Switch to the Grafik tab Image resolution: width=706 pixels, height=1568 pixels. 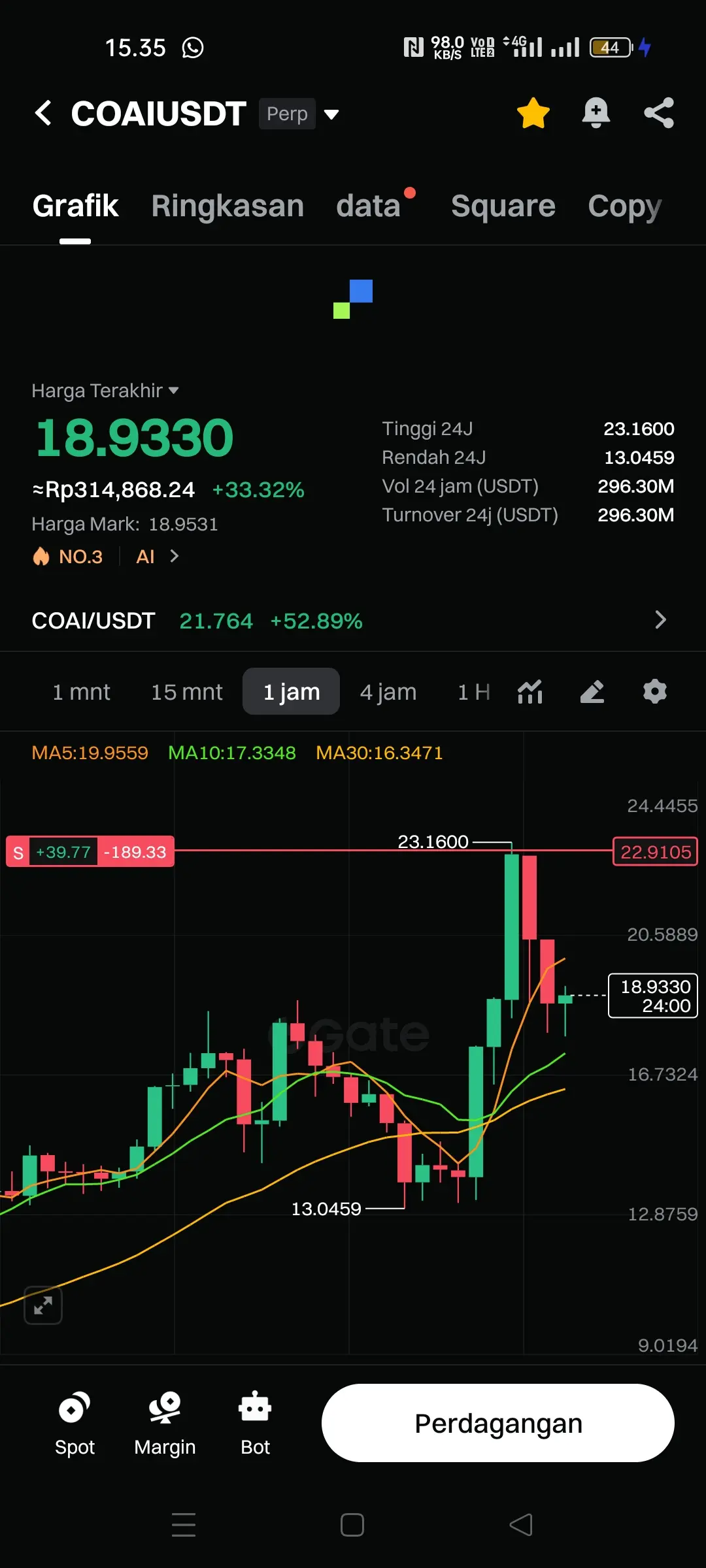tap(75, 206)
